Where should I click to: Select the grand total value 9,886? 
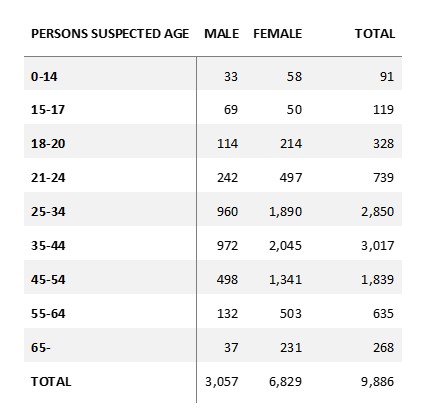[x=377, y=382]
